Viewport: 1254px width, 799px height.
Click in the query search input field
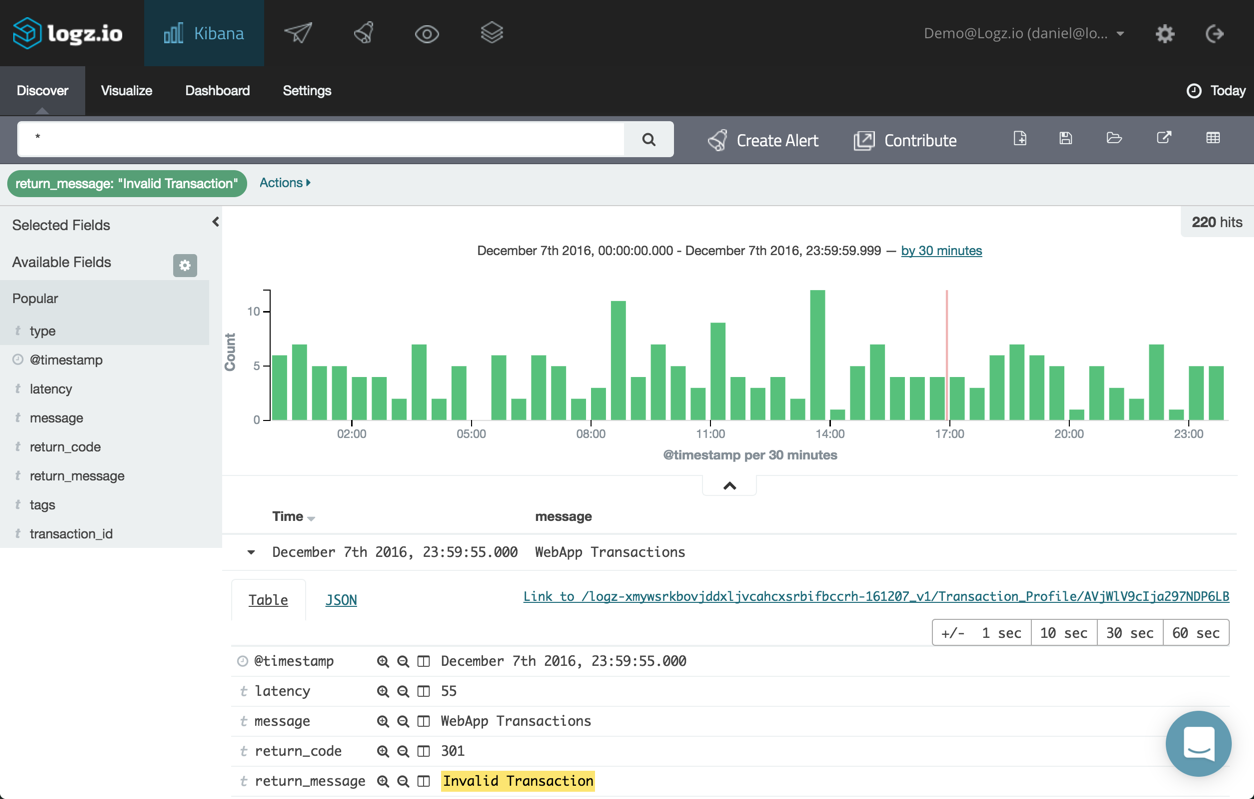(321, 139)
